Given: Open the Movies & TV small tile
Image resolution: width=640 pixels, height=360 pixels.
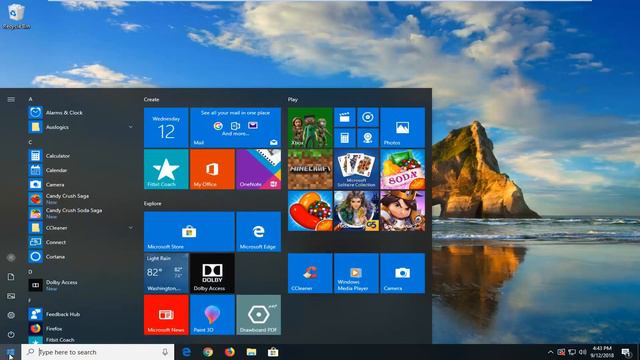Looking at the screenshot, I should [x=344, y=117].
